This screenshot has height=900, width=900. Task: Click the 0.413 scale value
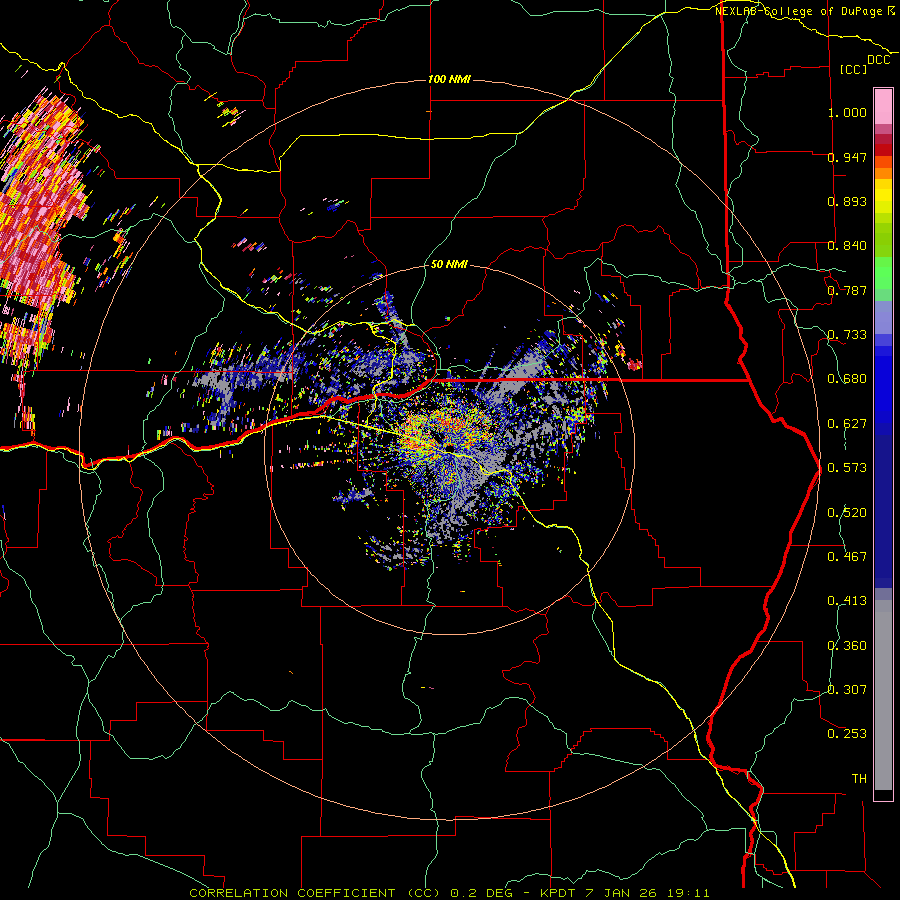(847, 601)
